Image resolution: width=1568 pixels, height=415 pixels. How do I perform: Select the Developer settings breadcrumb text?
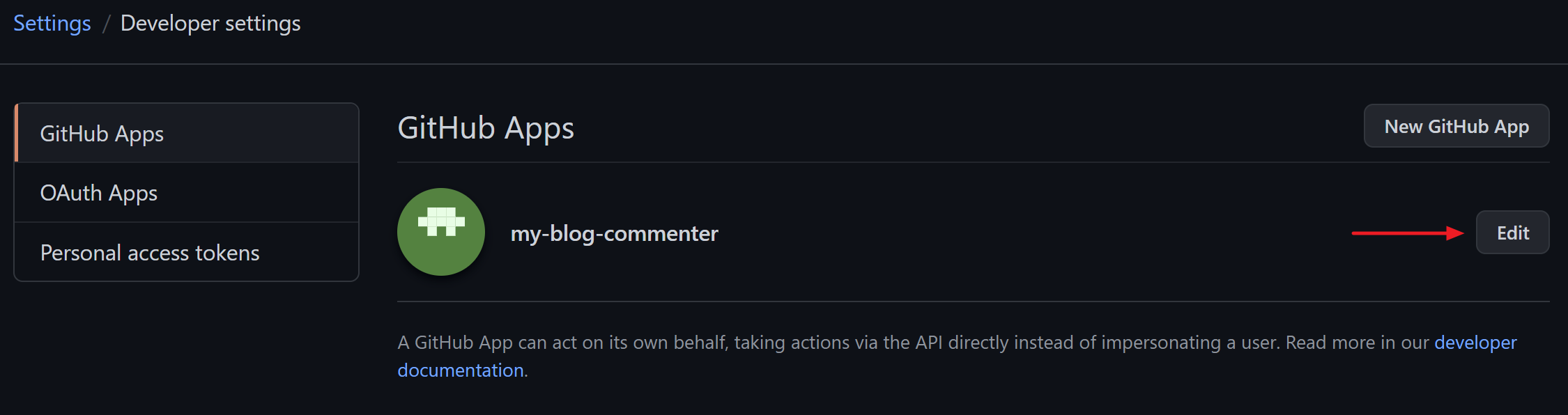tap(210, 23)
